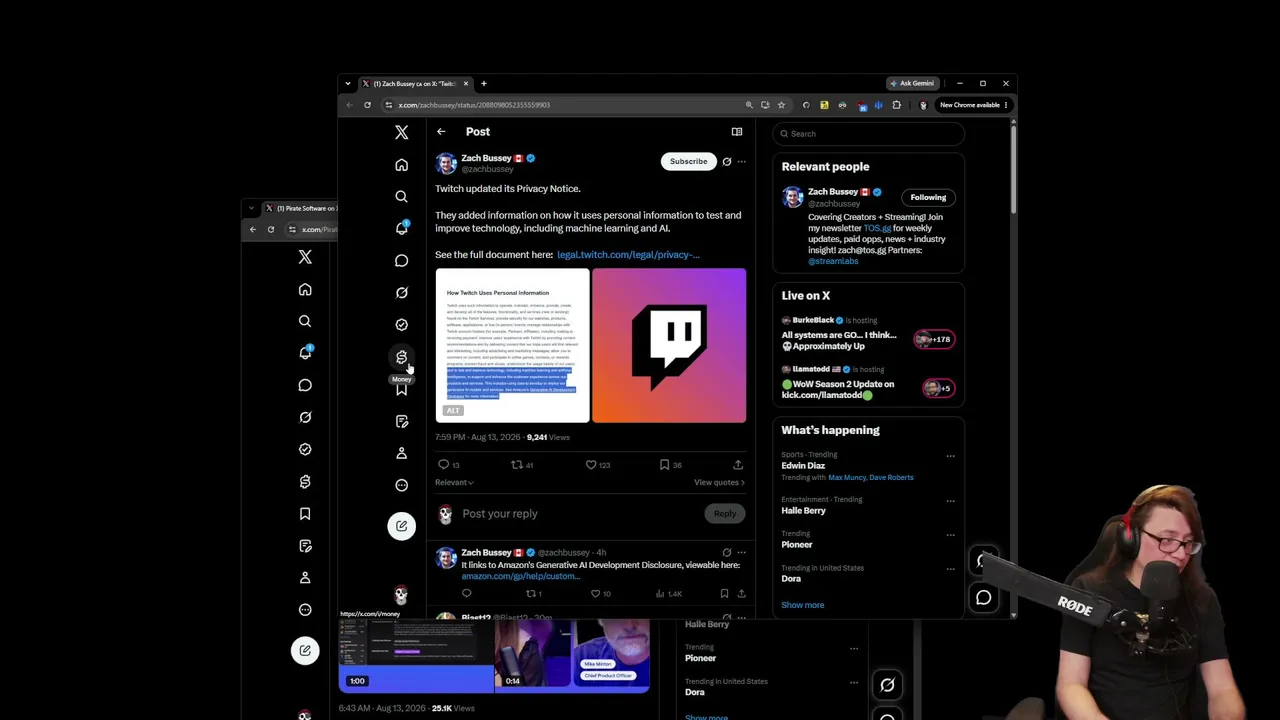Click the Search input field on X

click(869, 134)
